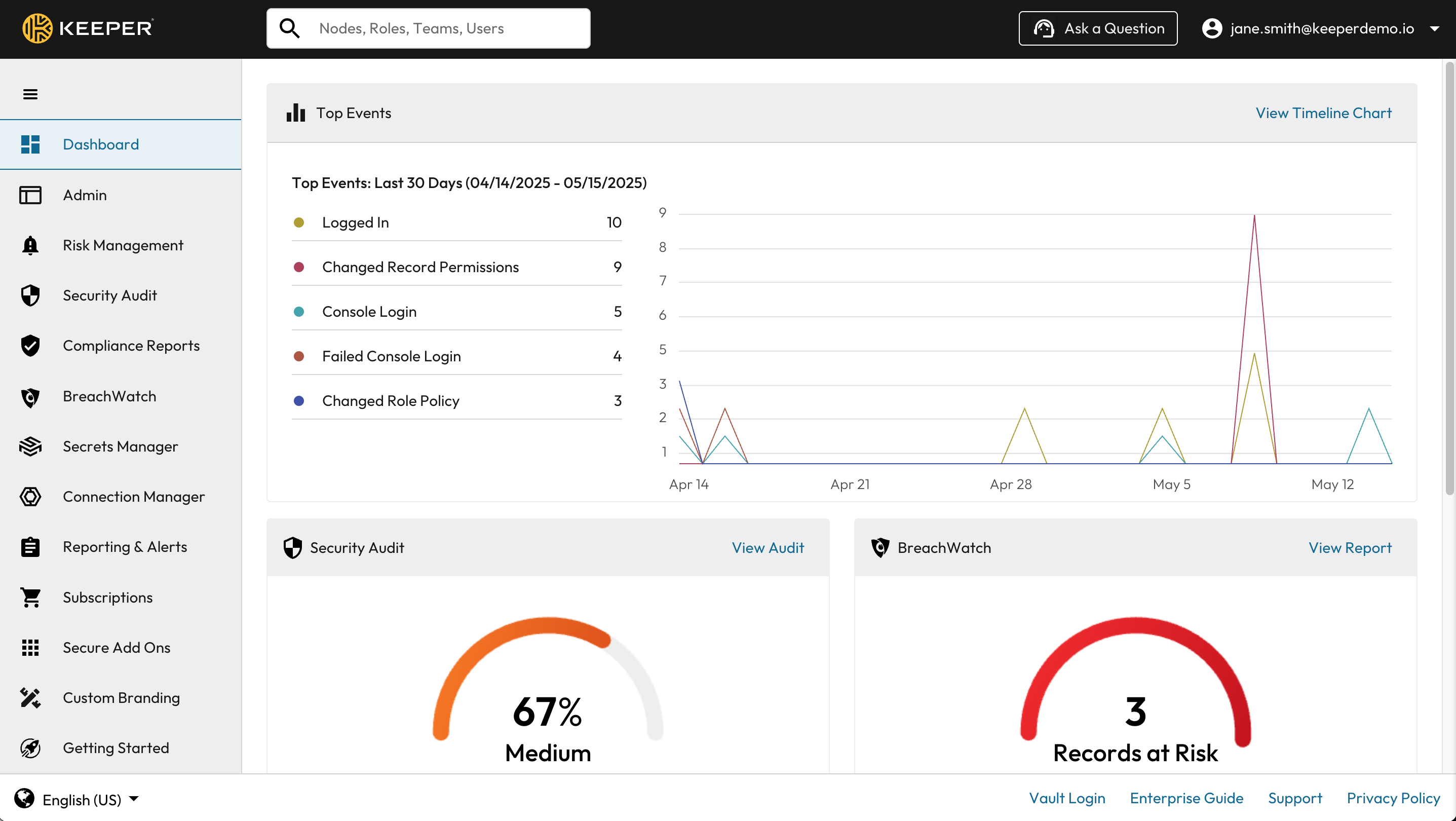
Task: Select Reporting & Alerts in sidebar
Action: point(125,547)
